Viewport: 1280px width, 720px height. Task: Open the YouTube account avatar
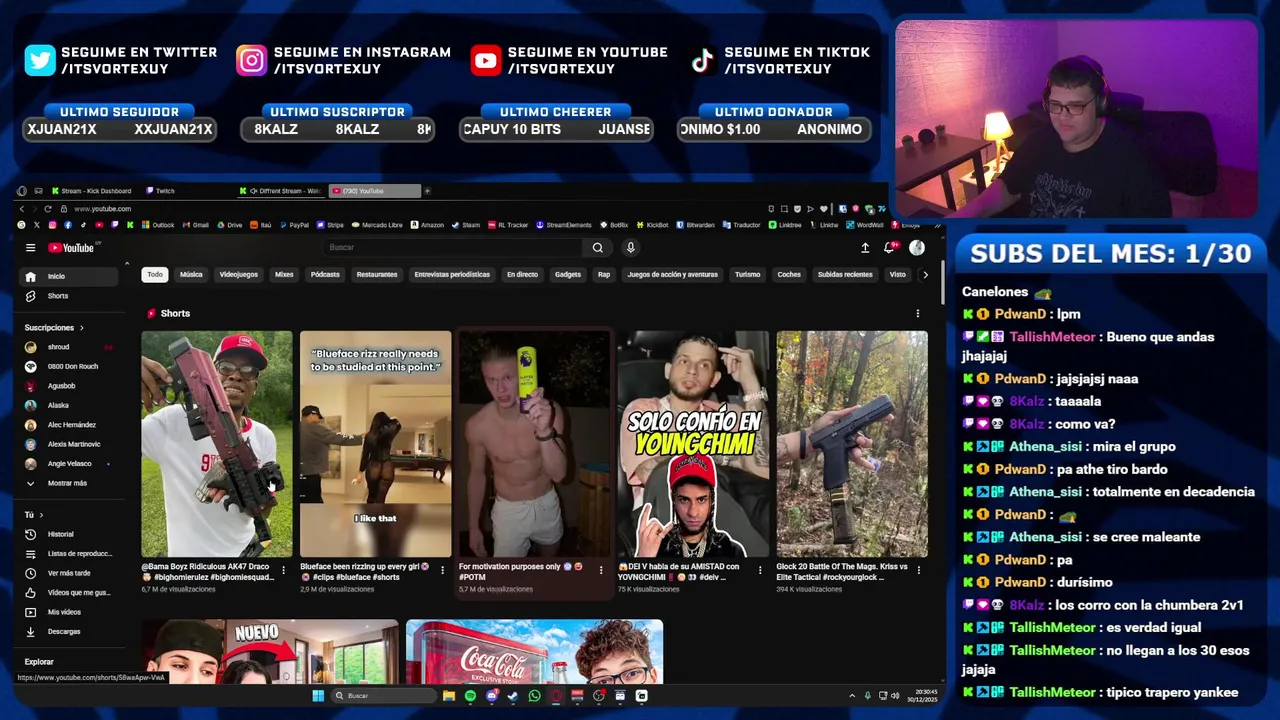pos(917,248)
